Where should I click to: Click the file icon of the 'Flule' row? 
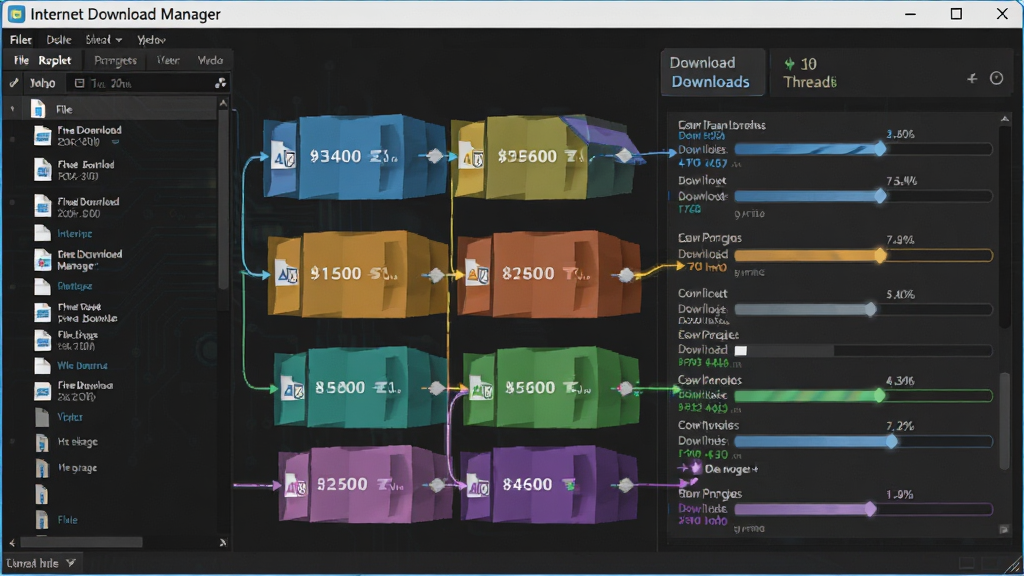coord(42,520)
